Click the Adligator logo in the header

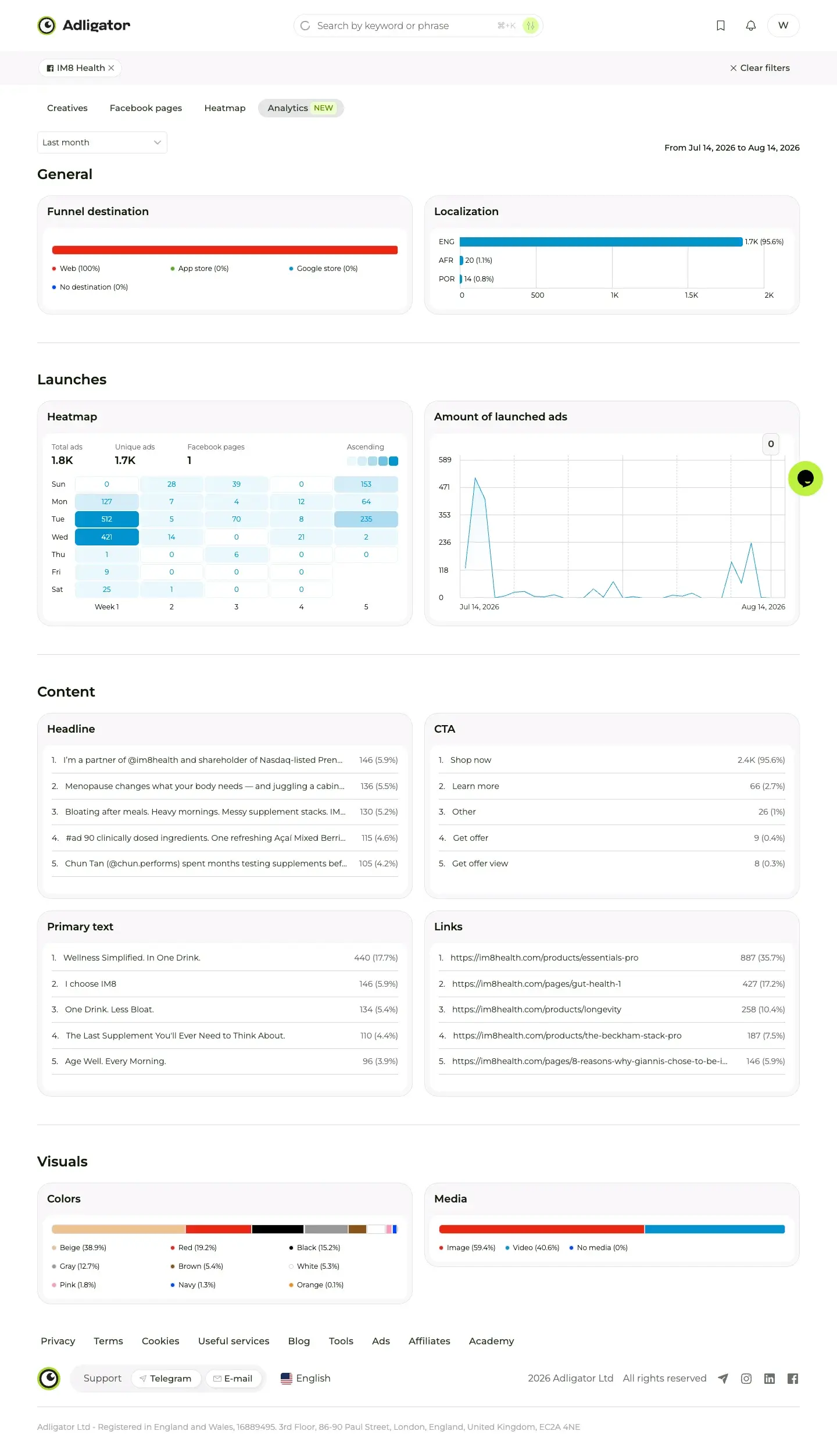tap(84, 26)
